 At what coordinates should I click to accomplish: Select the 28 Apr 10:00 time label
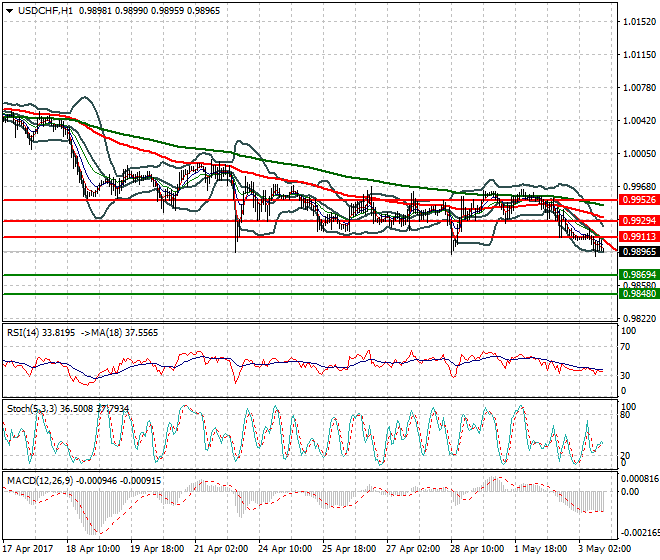point(477,549)
